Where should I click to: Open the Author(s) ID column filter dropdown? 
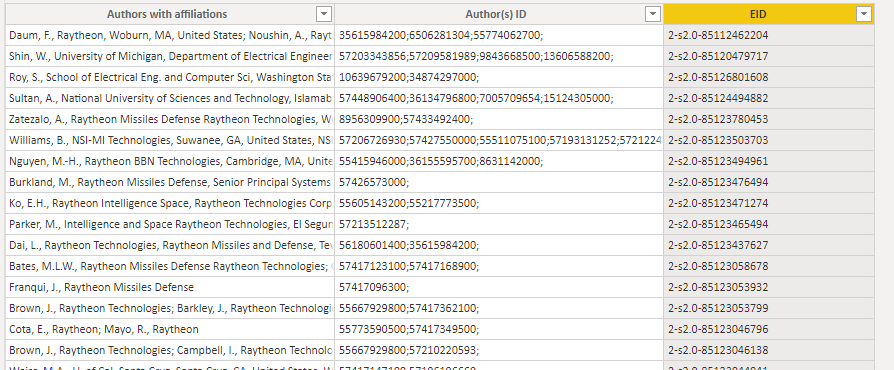[x=653, y=14]
